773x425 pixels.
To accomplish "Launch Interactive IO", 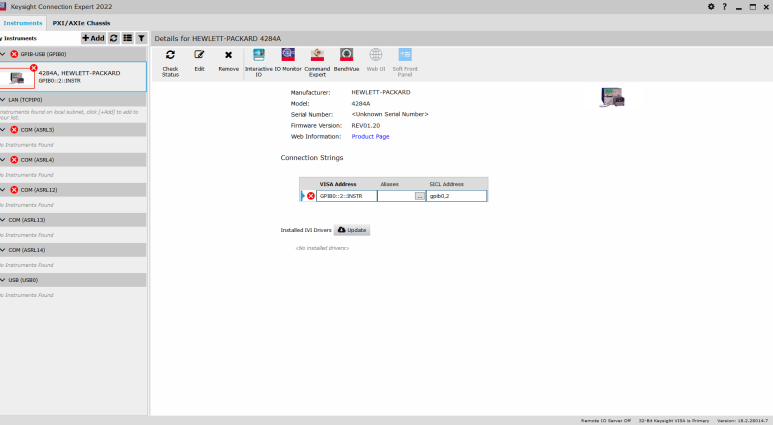I will click(258, 63).
